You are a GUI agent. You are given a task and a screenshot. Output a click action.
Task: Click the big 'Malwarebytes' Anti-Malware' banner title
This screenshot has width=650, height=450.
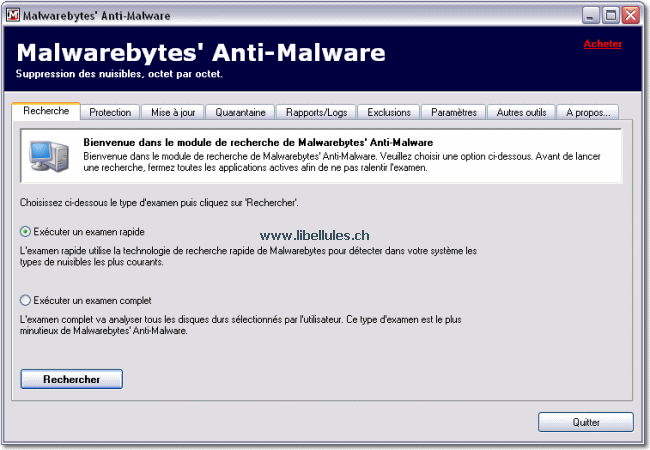pos(201,53)
